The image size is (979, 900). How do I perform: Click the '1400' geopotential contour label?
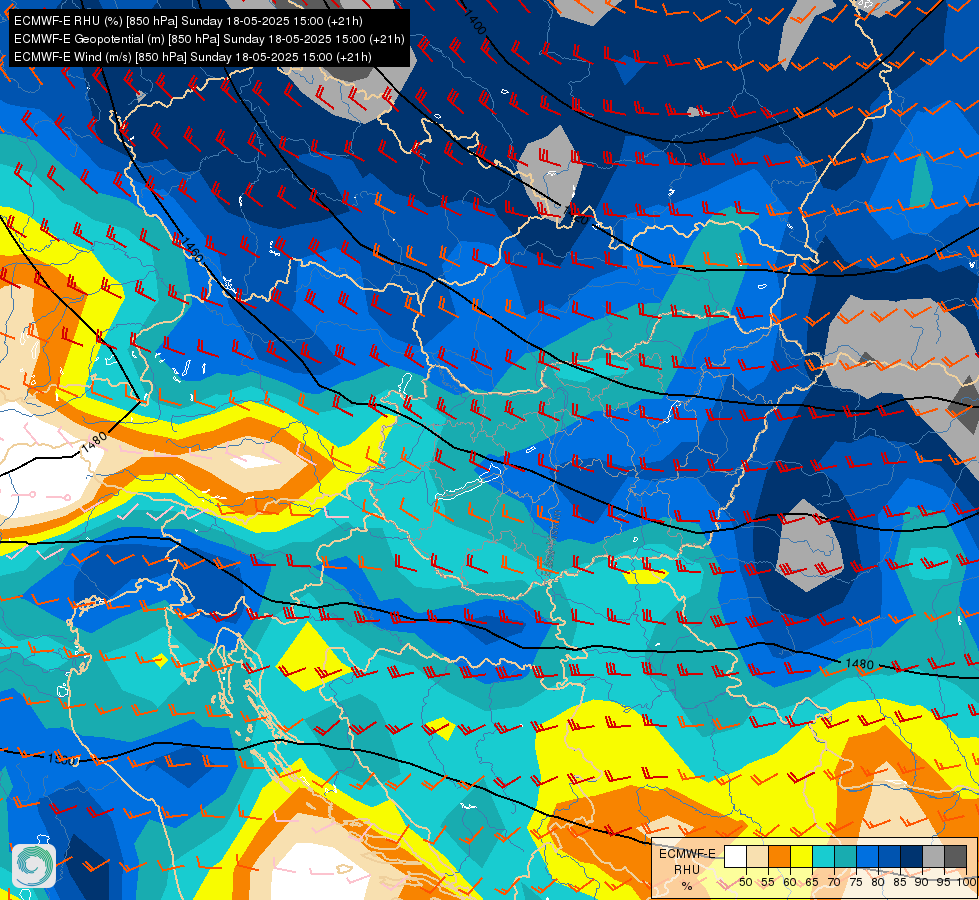coord(476,23)
